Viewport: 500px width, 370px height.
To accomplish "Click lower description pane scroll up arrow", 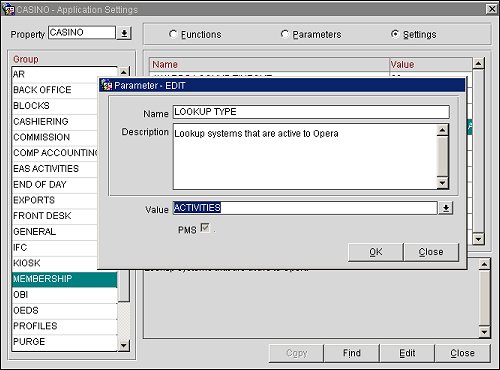I will [x=484, y=264].
